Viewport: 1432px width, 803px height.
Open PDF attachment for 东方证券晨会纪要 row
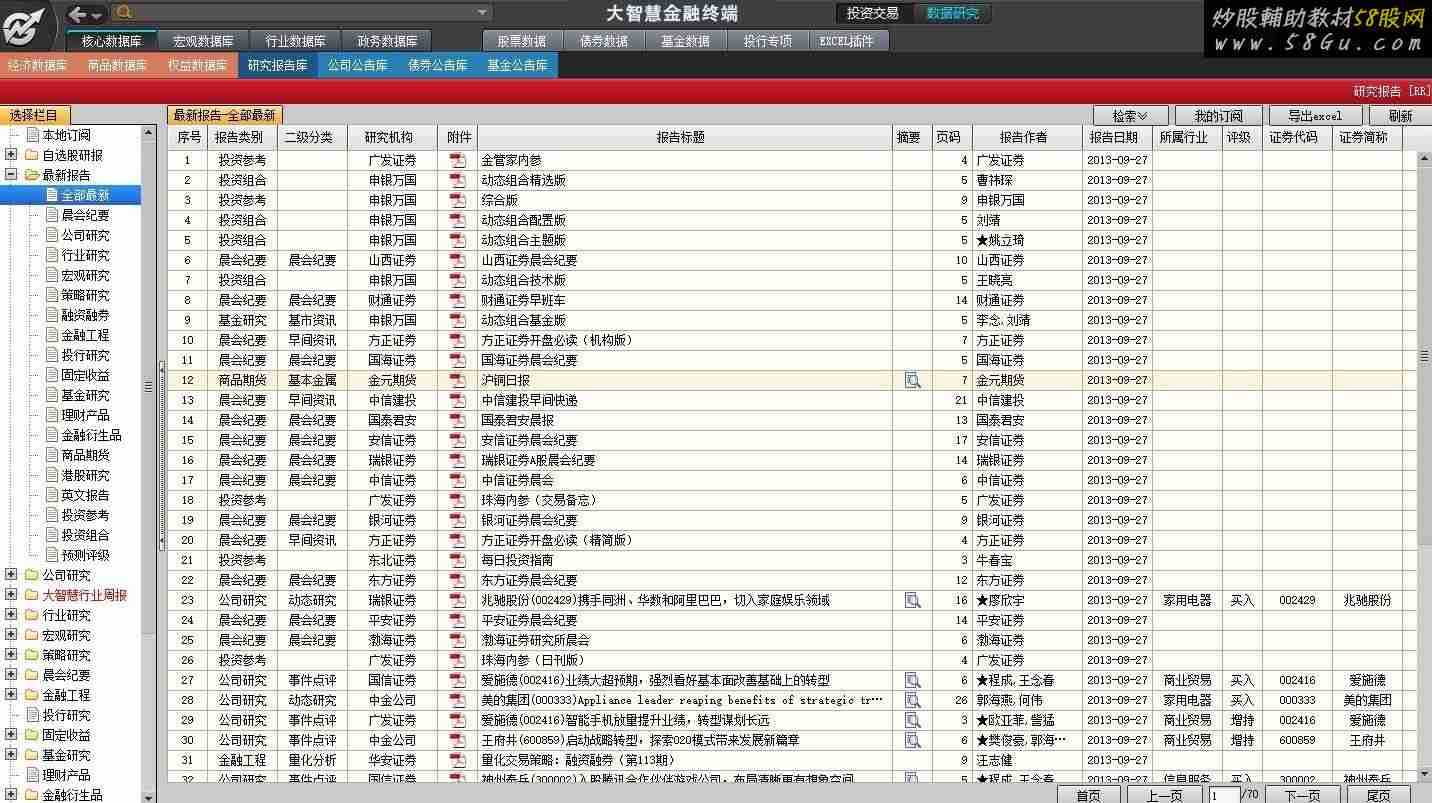458,580
